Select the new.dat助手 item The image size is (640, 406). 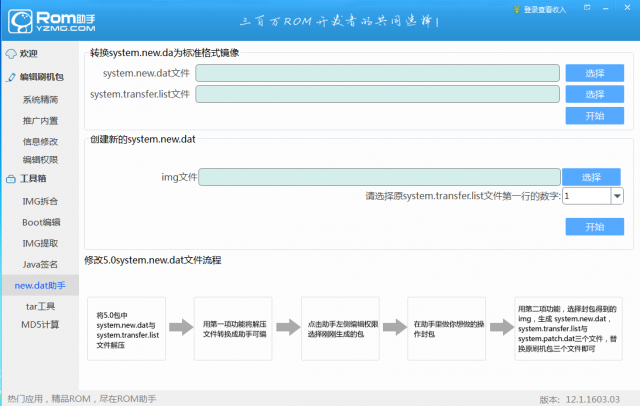point(40,285)
